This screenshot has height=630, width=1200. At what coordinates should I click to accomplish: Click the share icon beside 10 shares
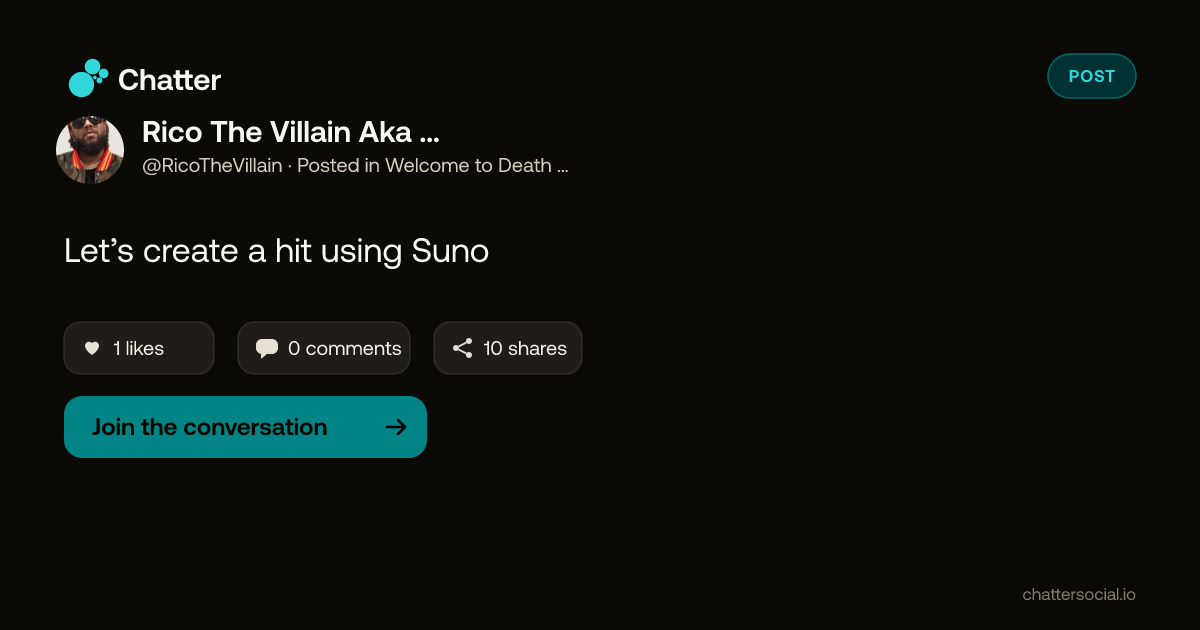pos(462,348)
